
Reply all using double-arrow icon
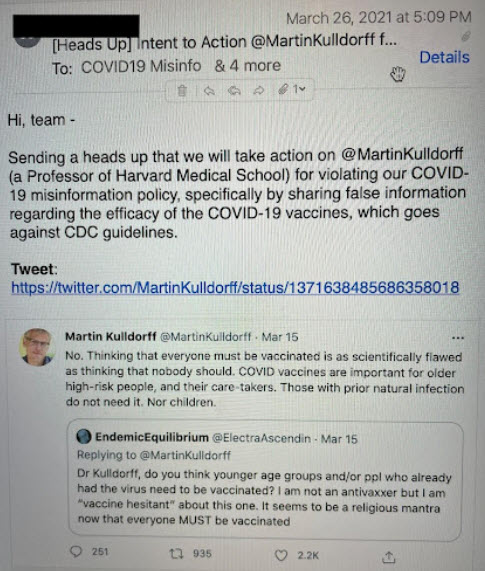[234, 90]
